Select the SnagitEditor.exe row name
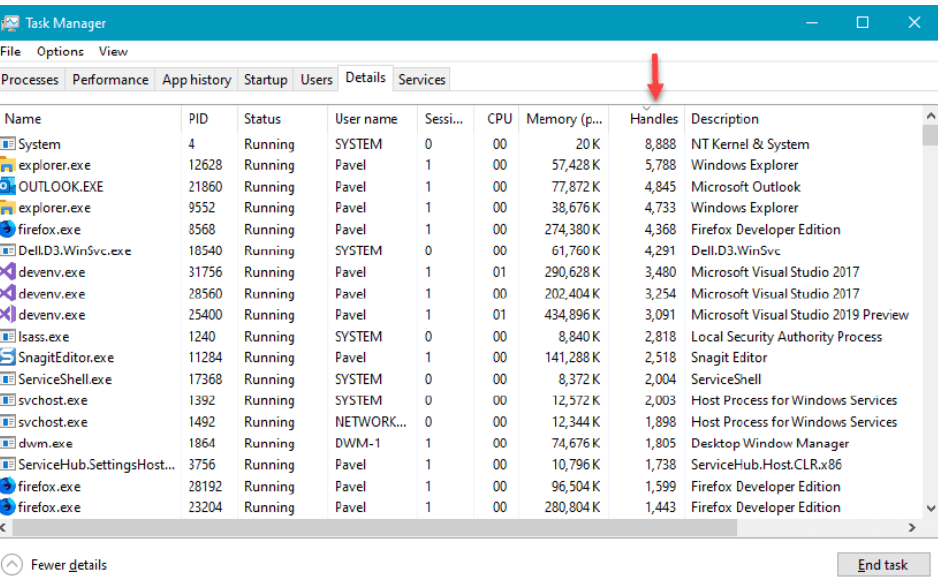This screenshot has height=584, width=938. click(66, 358)
